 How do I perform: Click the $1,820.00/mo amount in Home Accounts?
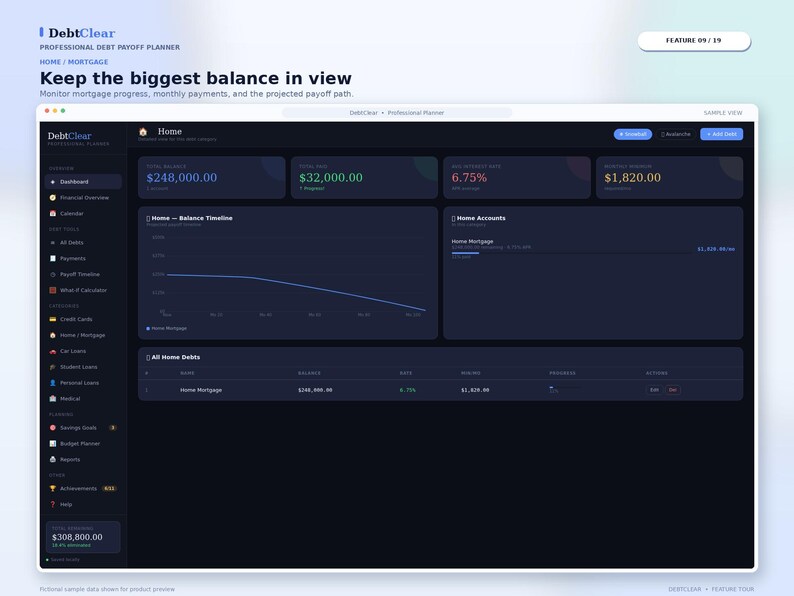pyautogui.click(x=716, y=249)
